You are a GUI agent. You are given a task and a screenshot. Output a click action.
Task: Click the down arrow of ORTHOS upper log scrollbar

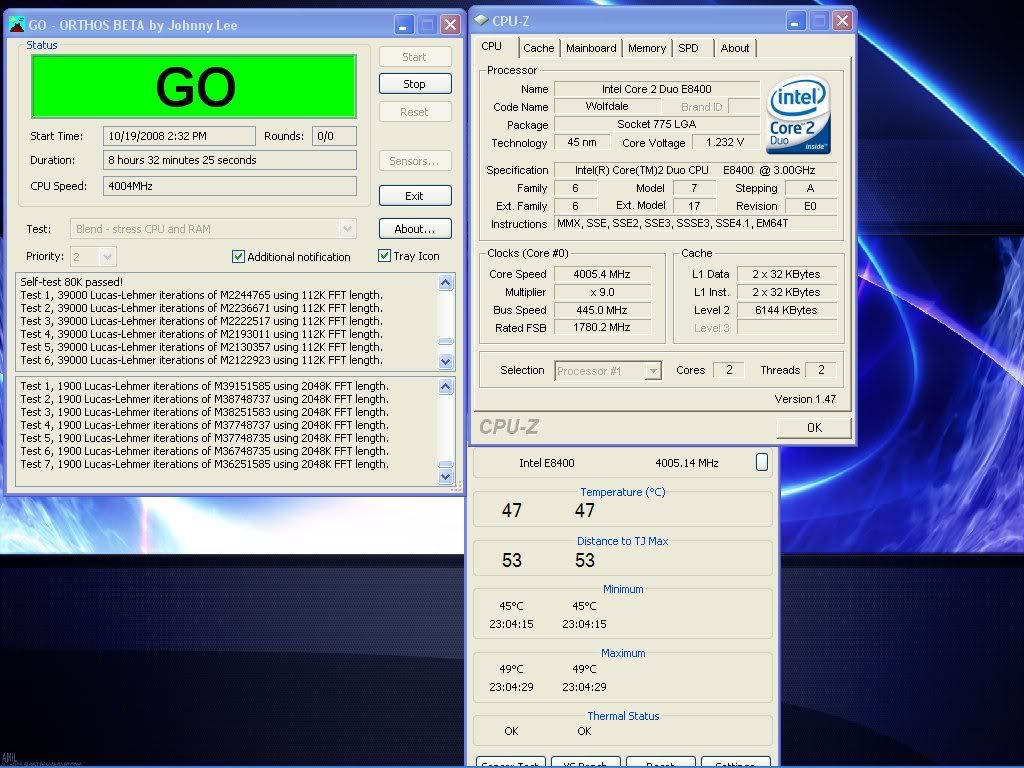pyautogui.click(x=445, y=360)
